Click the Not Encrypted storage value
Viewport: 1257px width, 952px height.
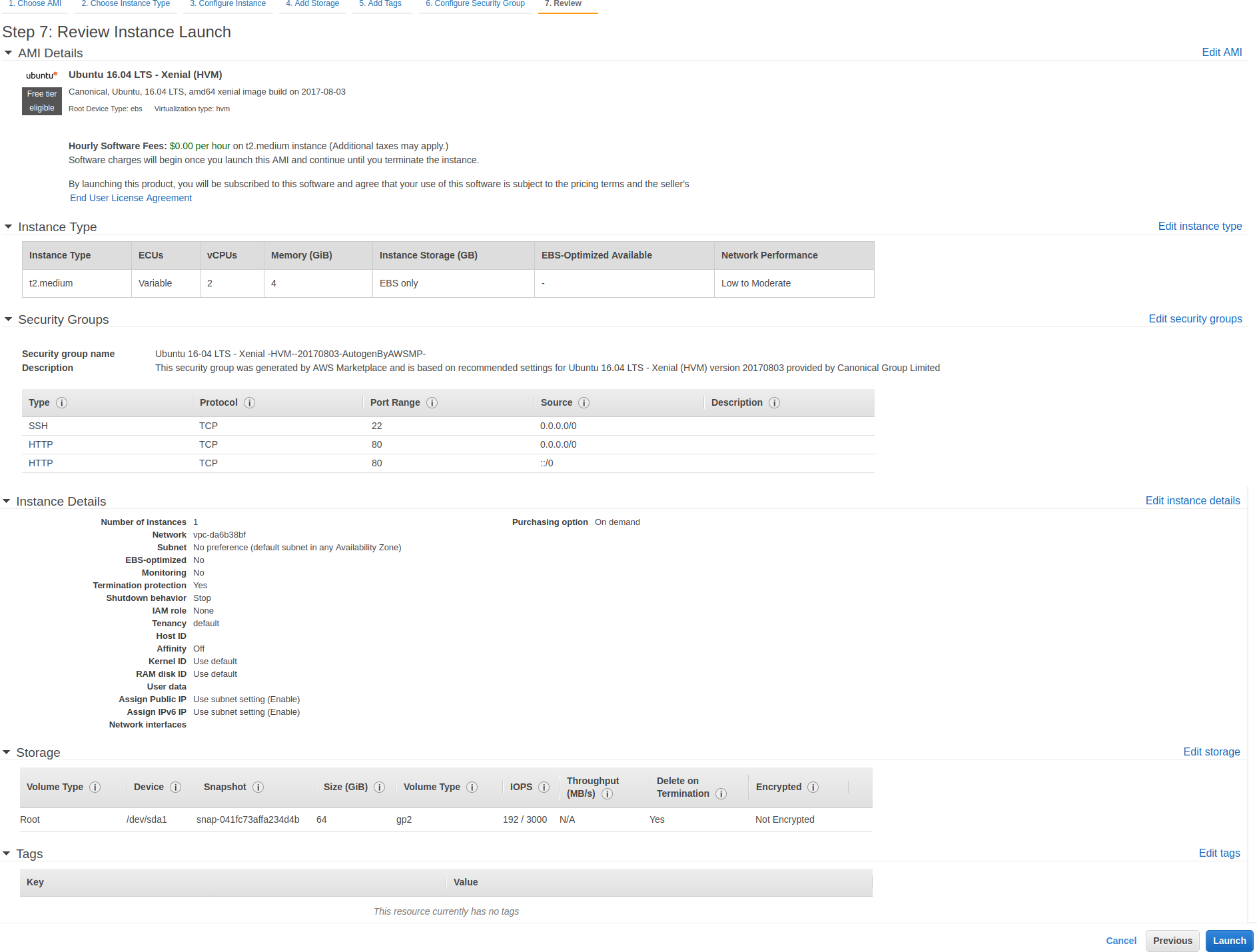pyautogui.click(x=785, y=820)
